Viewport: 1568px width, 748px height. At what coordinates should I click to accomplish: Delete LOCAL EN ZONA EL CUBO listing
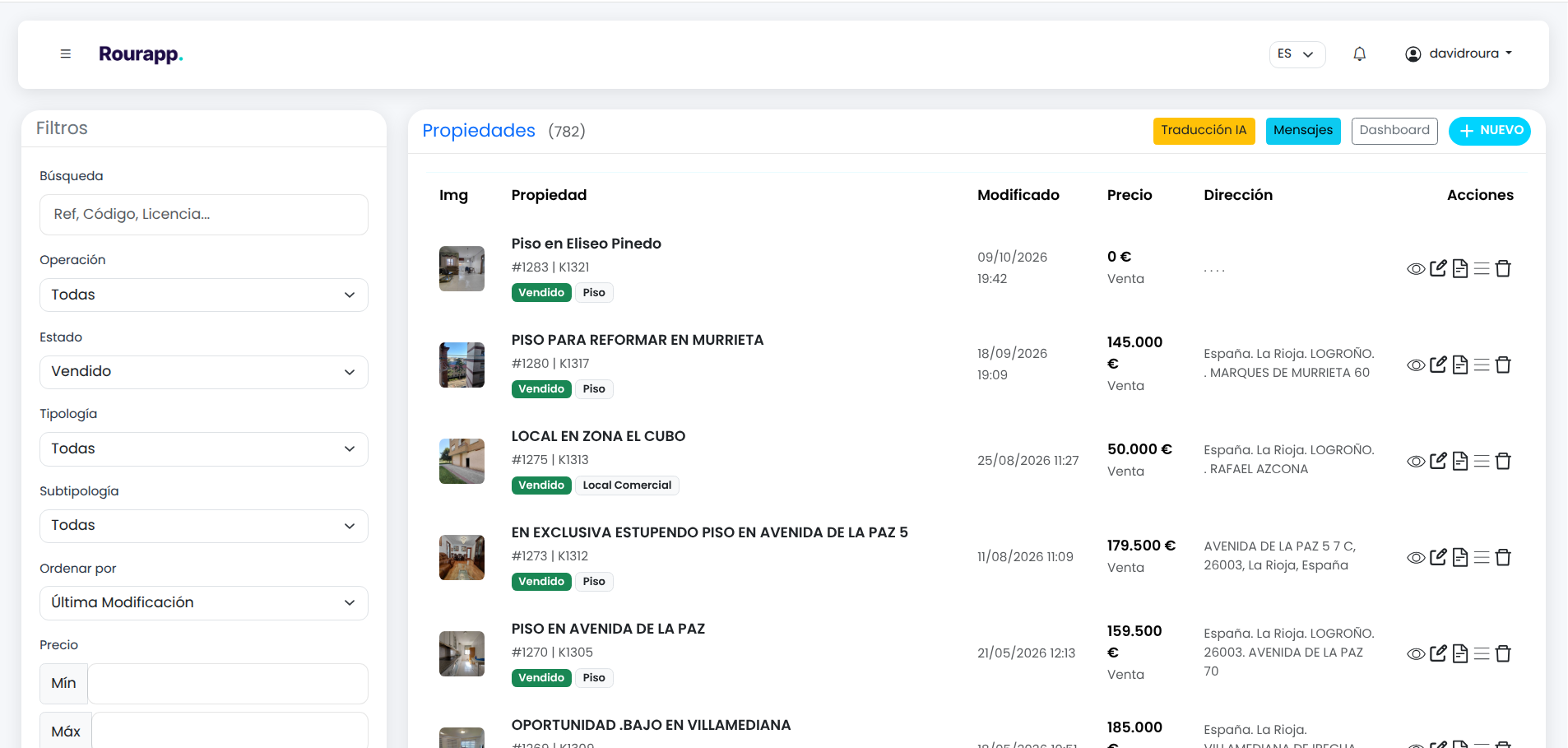click(1503, 461)
